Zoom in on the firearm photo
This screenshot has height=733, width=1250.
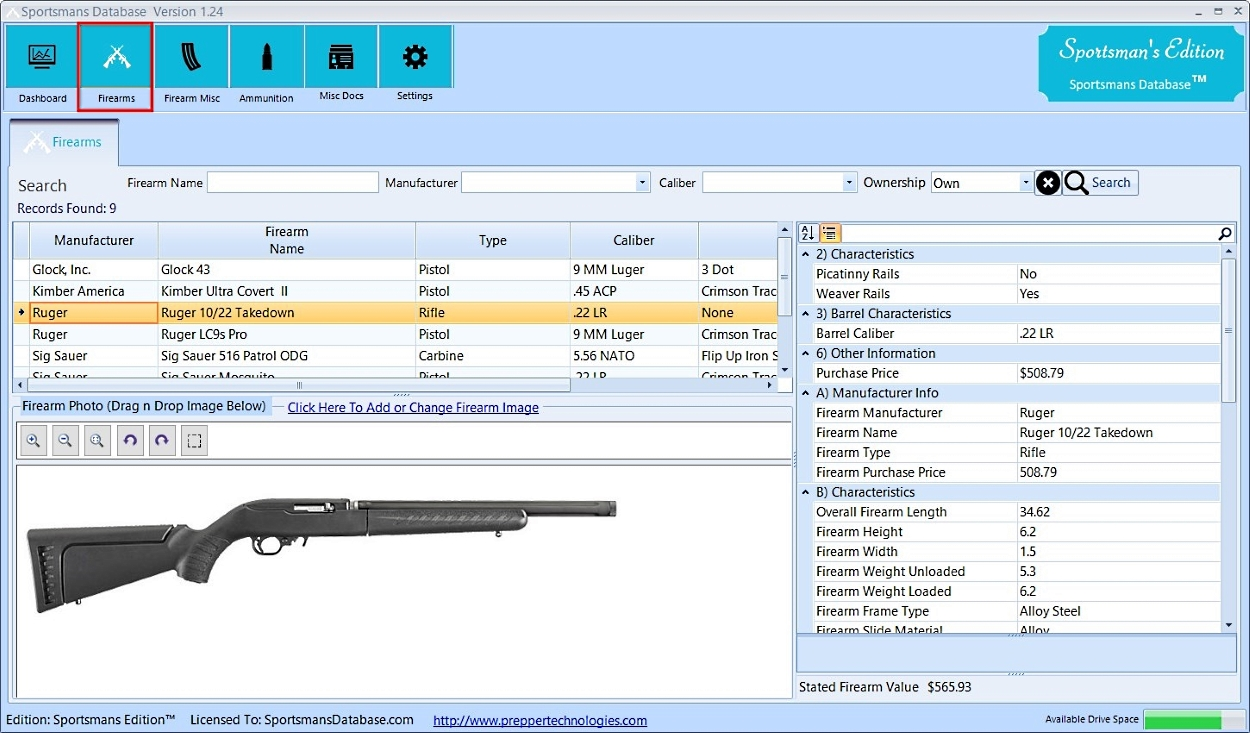[33, 441]
